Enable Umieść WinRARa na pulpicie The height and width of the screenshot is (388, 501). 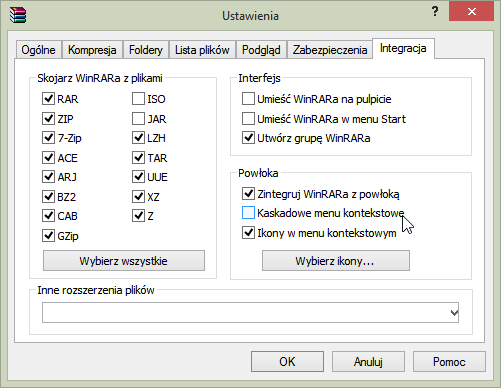pos(248,99)
